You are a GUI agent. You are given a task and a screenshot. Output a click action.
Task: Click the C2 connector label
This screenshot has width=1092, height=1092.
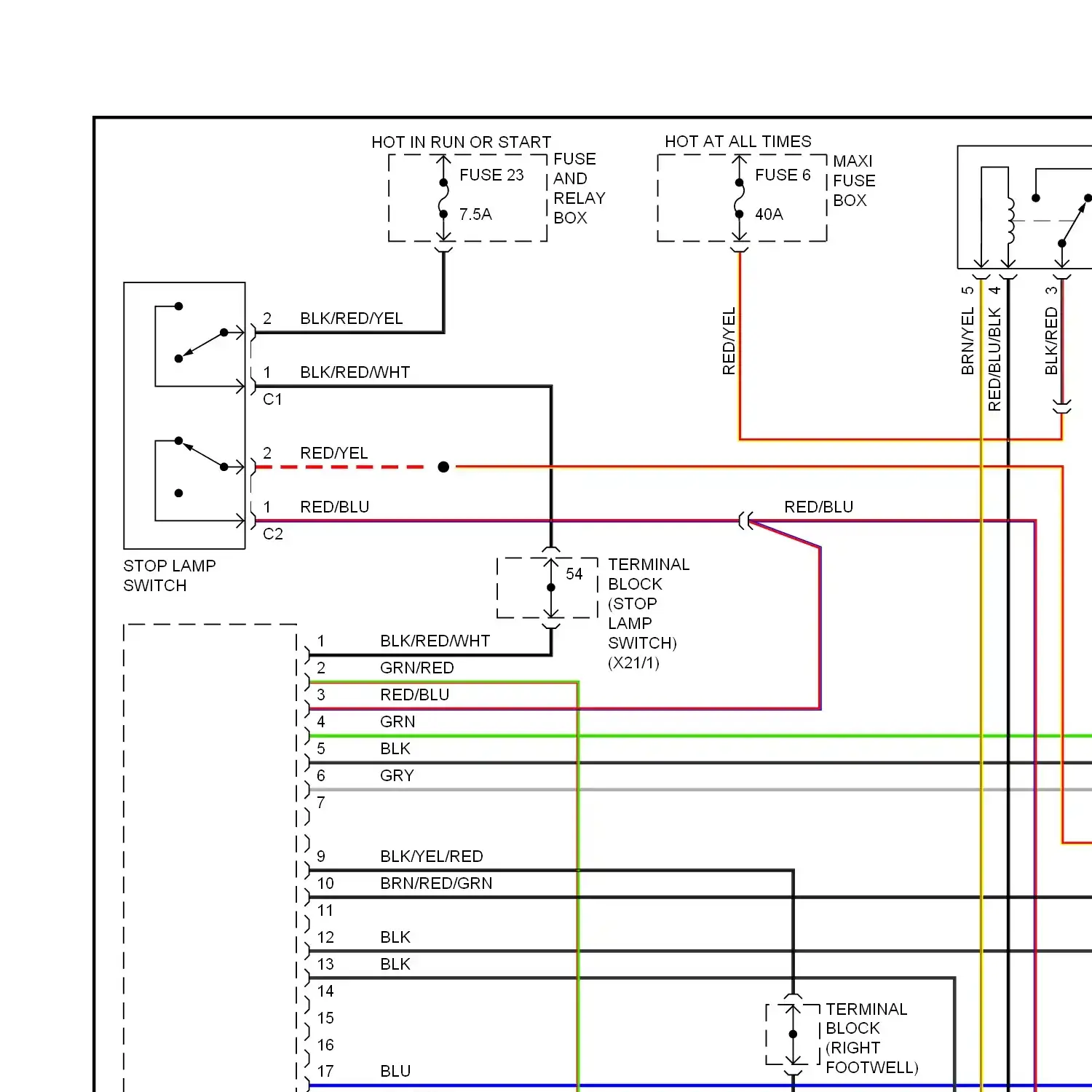click(272, 534)
